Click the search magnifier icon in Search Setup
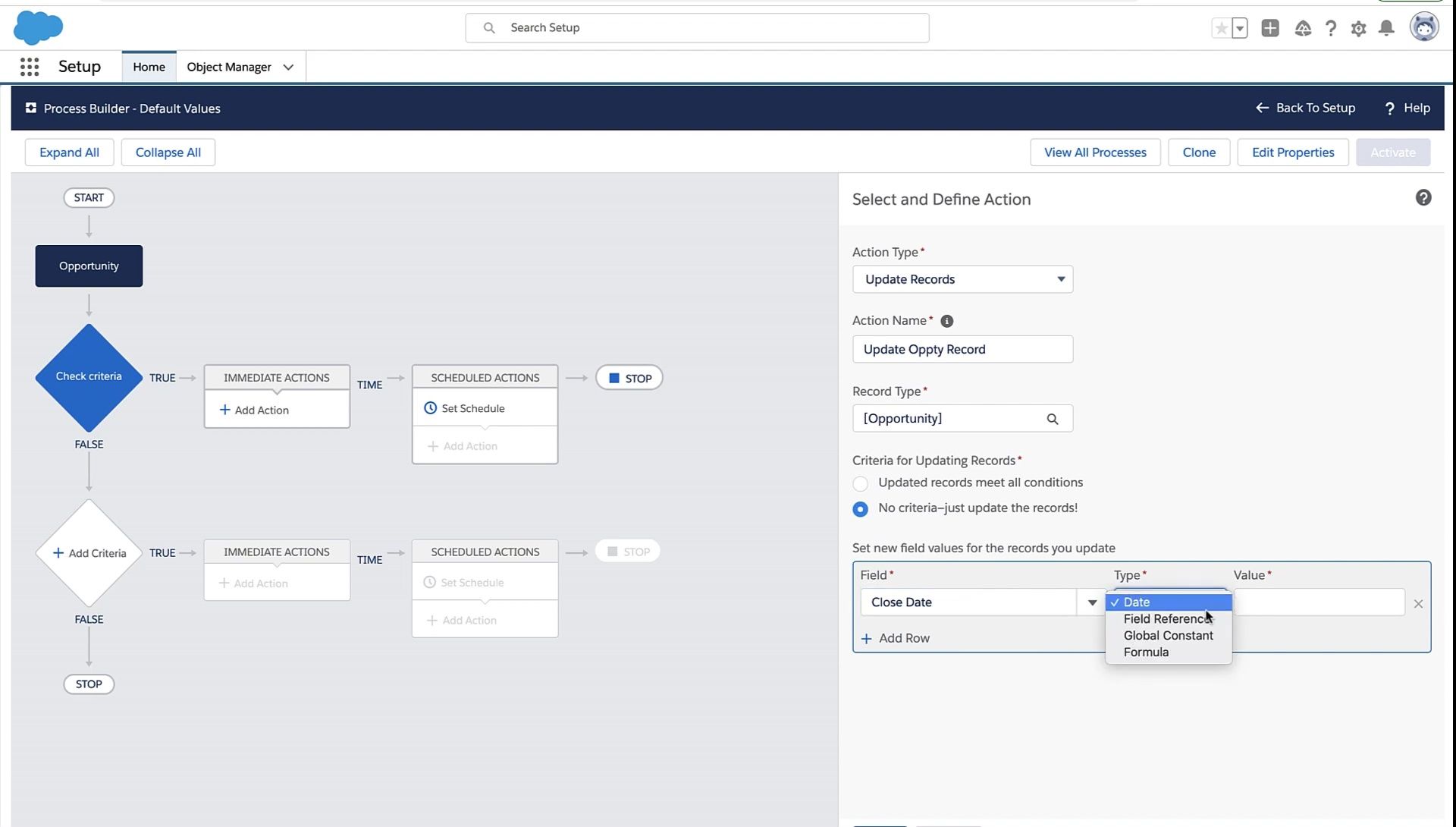This screenshot has height=827, width=1456. (489, 28)
